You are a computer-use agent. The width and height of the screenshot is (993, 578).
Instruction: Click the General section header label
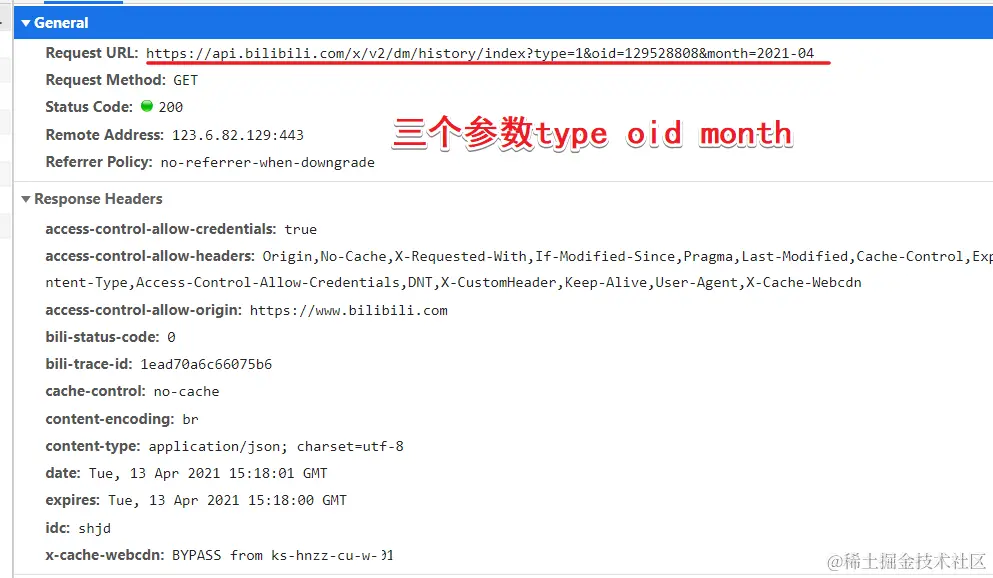pos(61,23)
